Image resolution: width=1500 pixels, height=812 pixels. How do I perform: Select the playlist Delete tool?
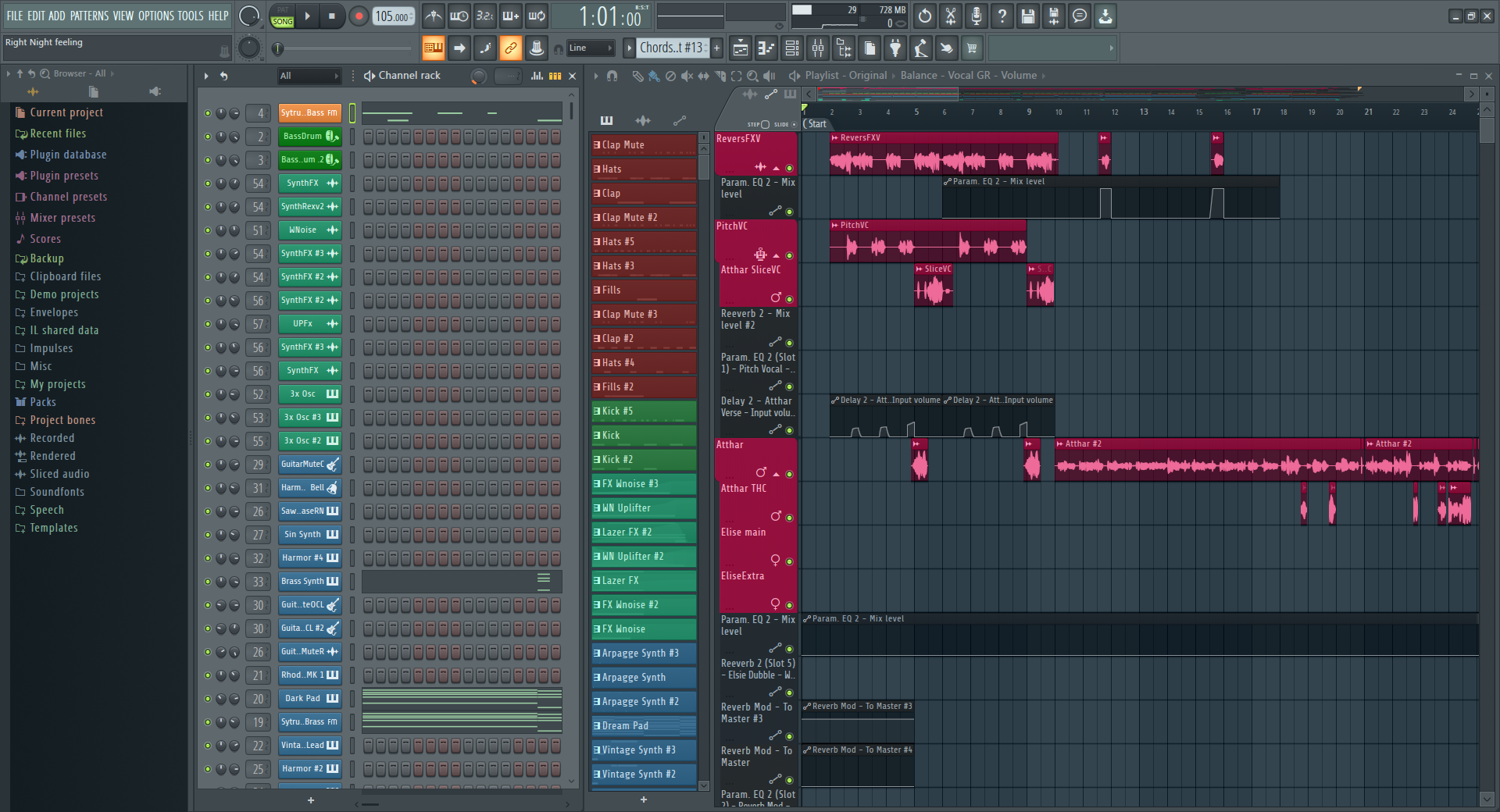click(x=670, y=76)
